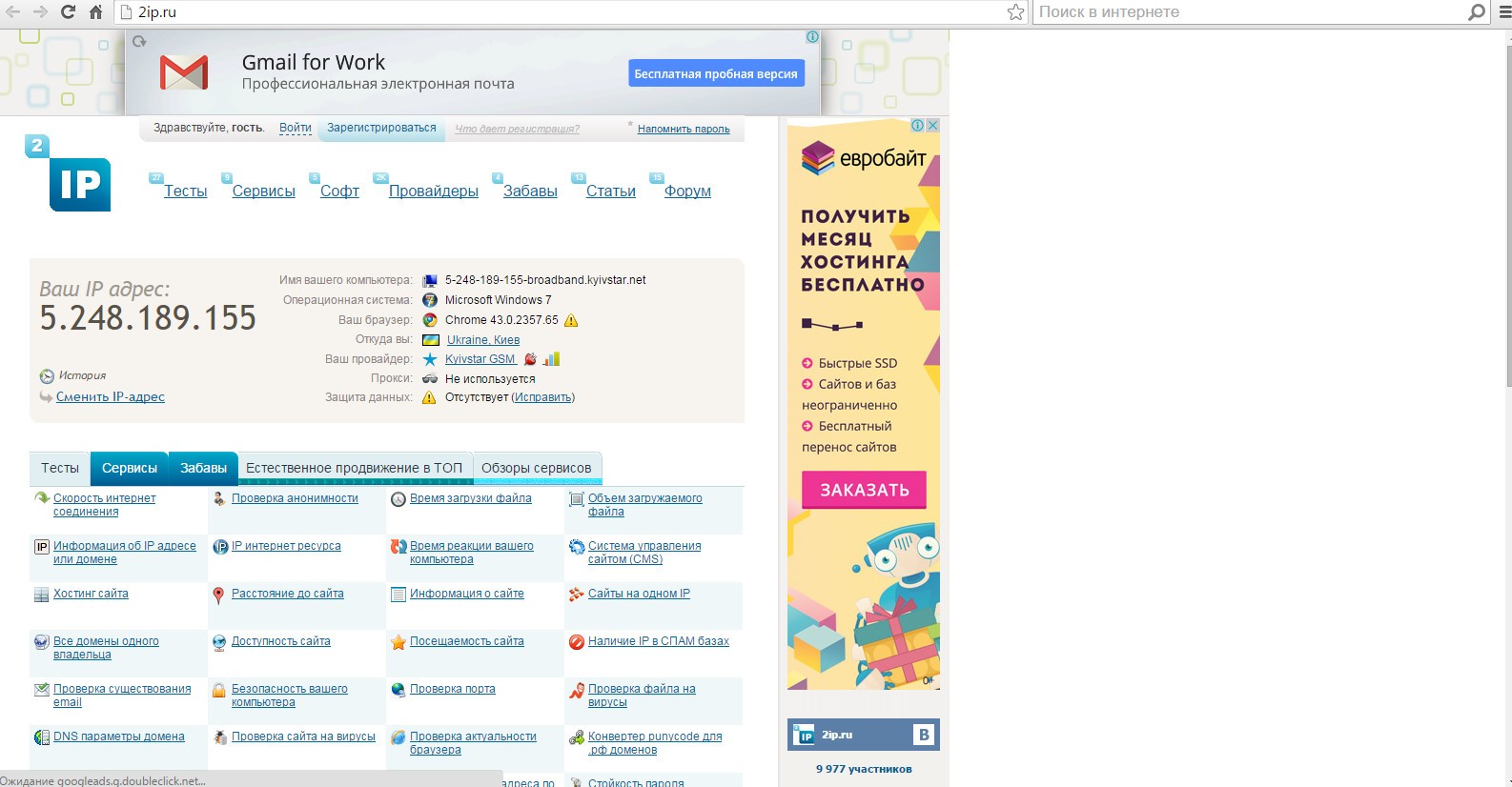
Task: Click the provider rating bars icon
Action: tap(551, 359)
